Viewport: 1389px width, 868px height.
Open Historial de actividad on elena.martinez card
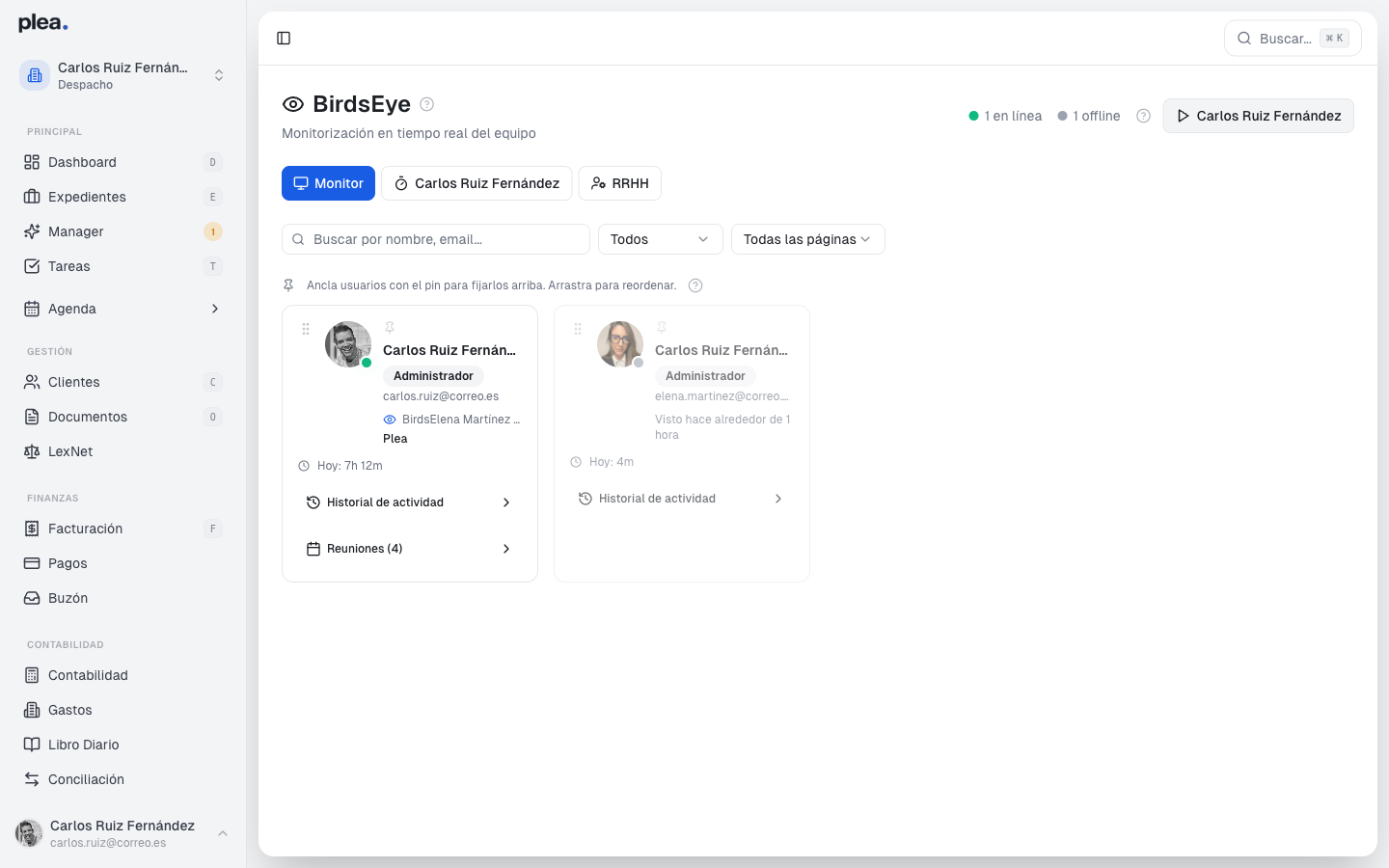click(x=682, y=499)
